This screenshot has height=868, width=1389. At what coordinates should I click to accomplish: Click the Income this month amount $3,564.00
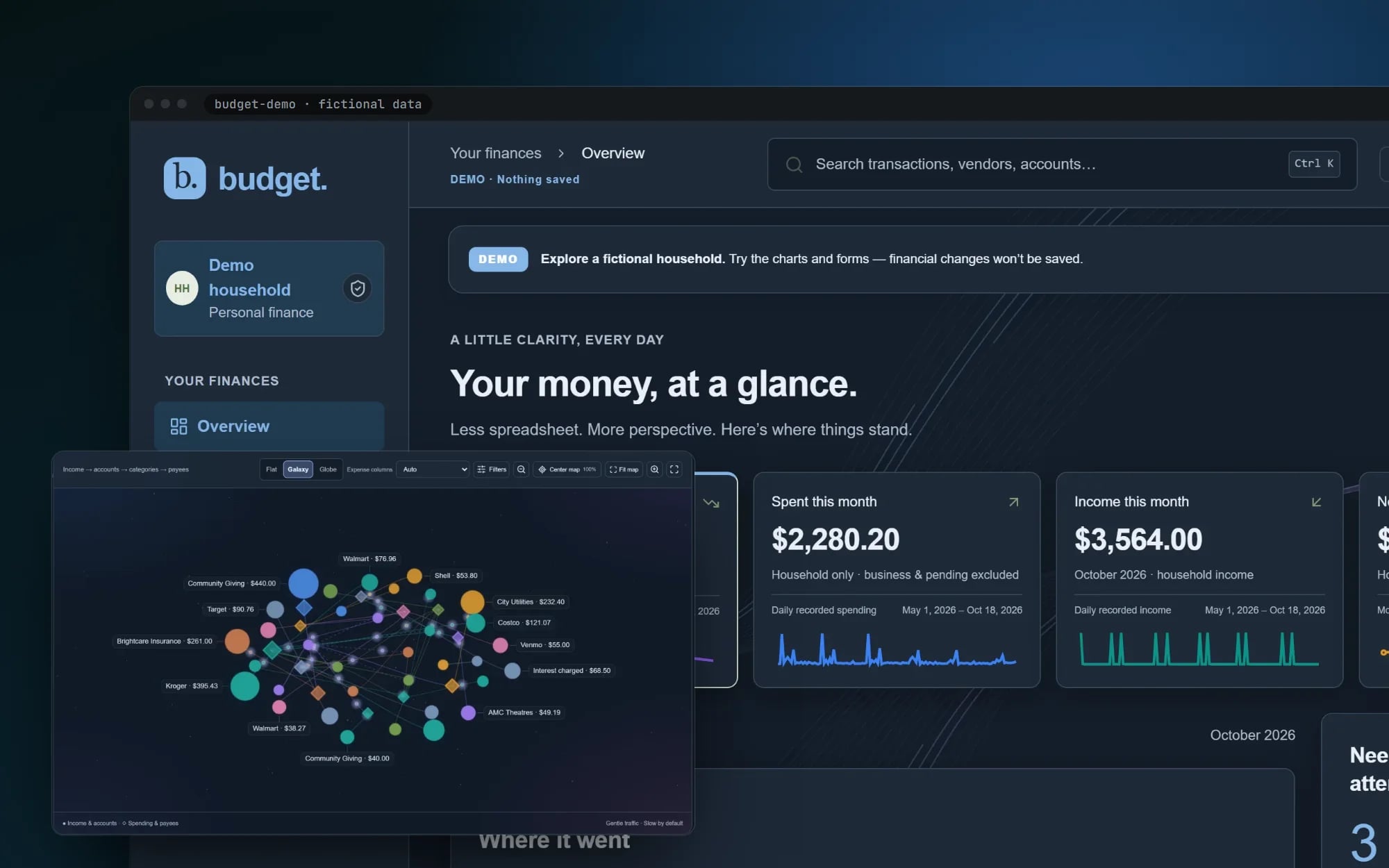(x=1138, y=540)
